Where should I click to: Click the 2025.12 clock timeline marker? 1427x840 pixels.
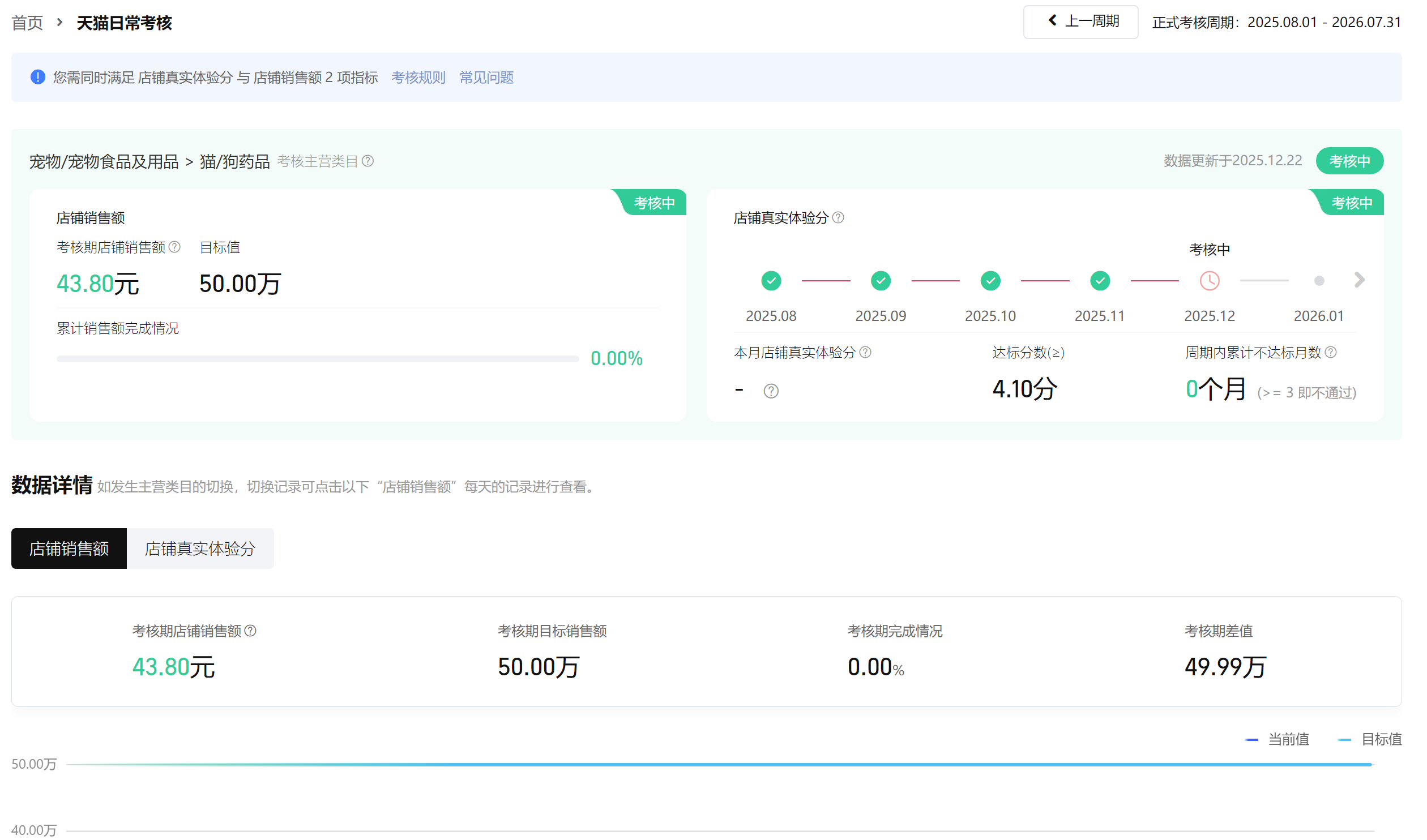click(1210, 281)
